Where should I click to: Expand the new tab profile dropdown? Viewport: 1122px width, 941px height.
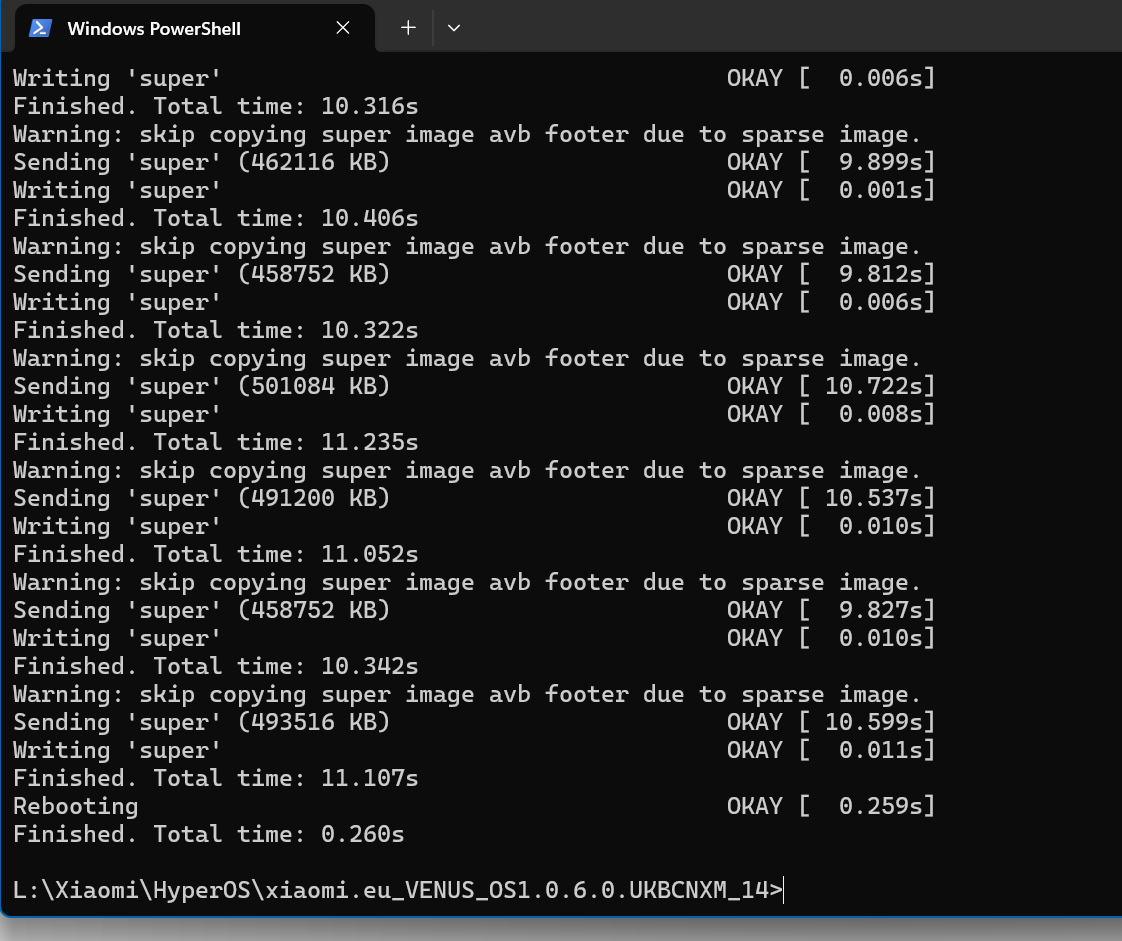point(454,28)
